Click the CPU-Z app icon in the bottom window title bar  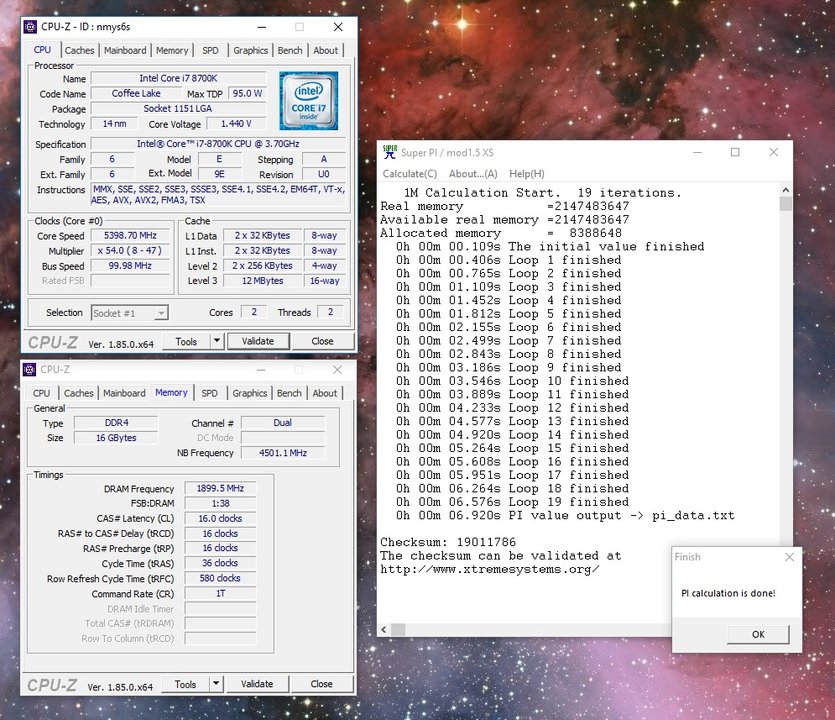point(30,369)
